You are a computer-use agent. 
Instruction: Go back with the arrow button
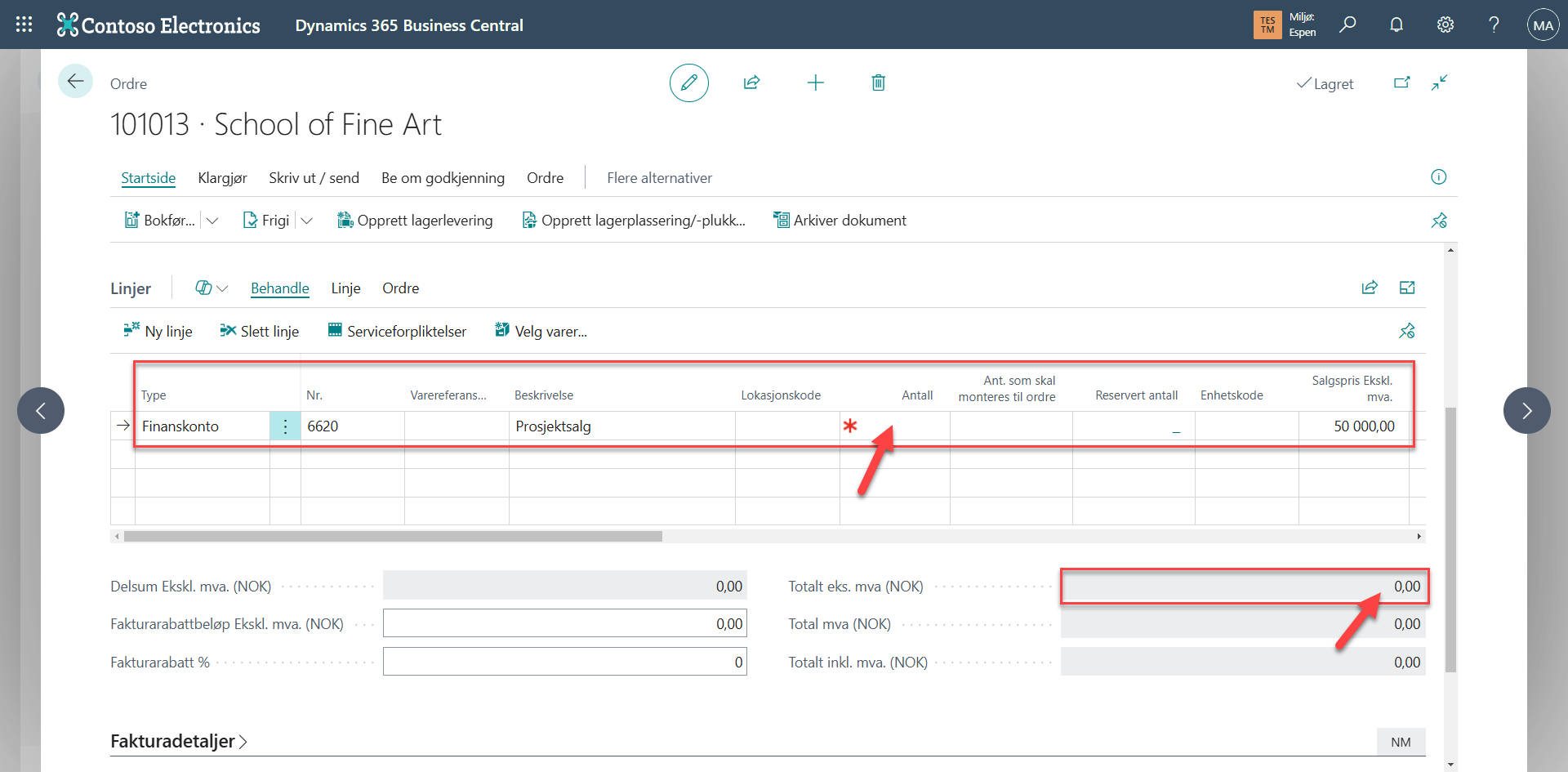tap(75, 81)
